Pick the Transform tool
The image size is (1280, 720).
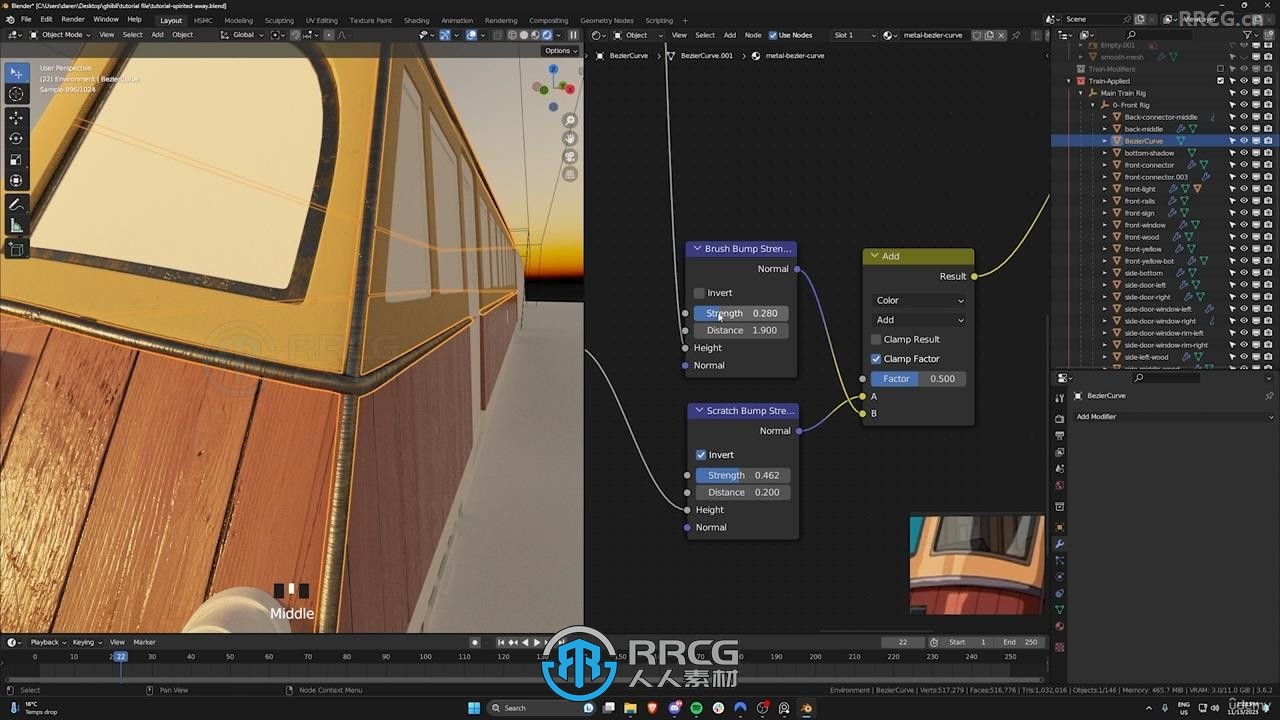click(16, 181)
